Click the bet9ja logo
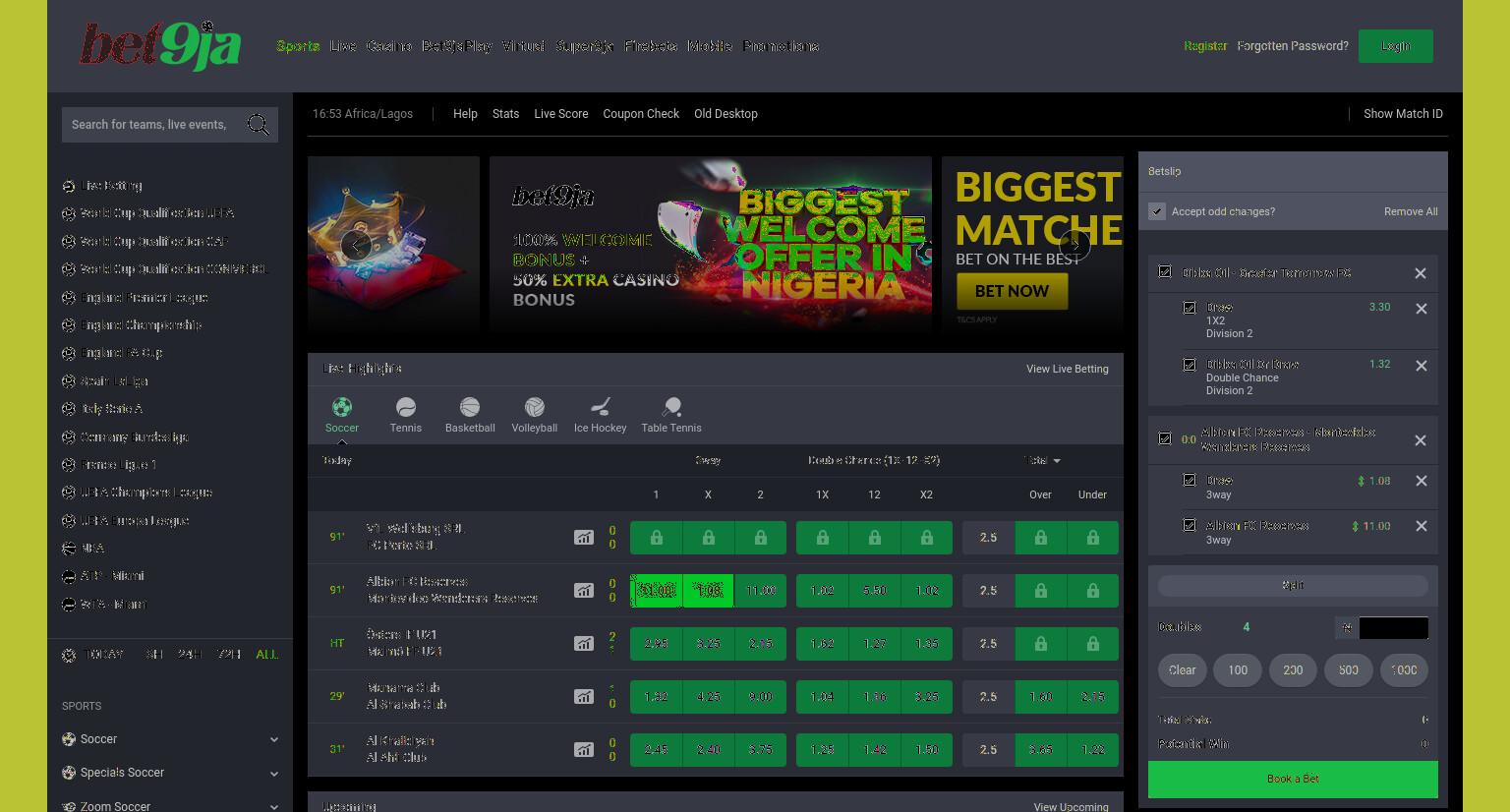Screen dimensions: 1510x812 160,46
